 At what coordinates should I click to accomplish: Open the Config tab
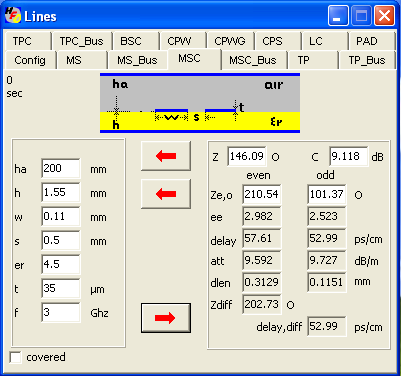coord(30,60)
